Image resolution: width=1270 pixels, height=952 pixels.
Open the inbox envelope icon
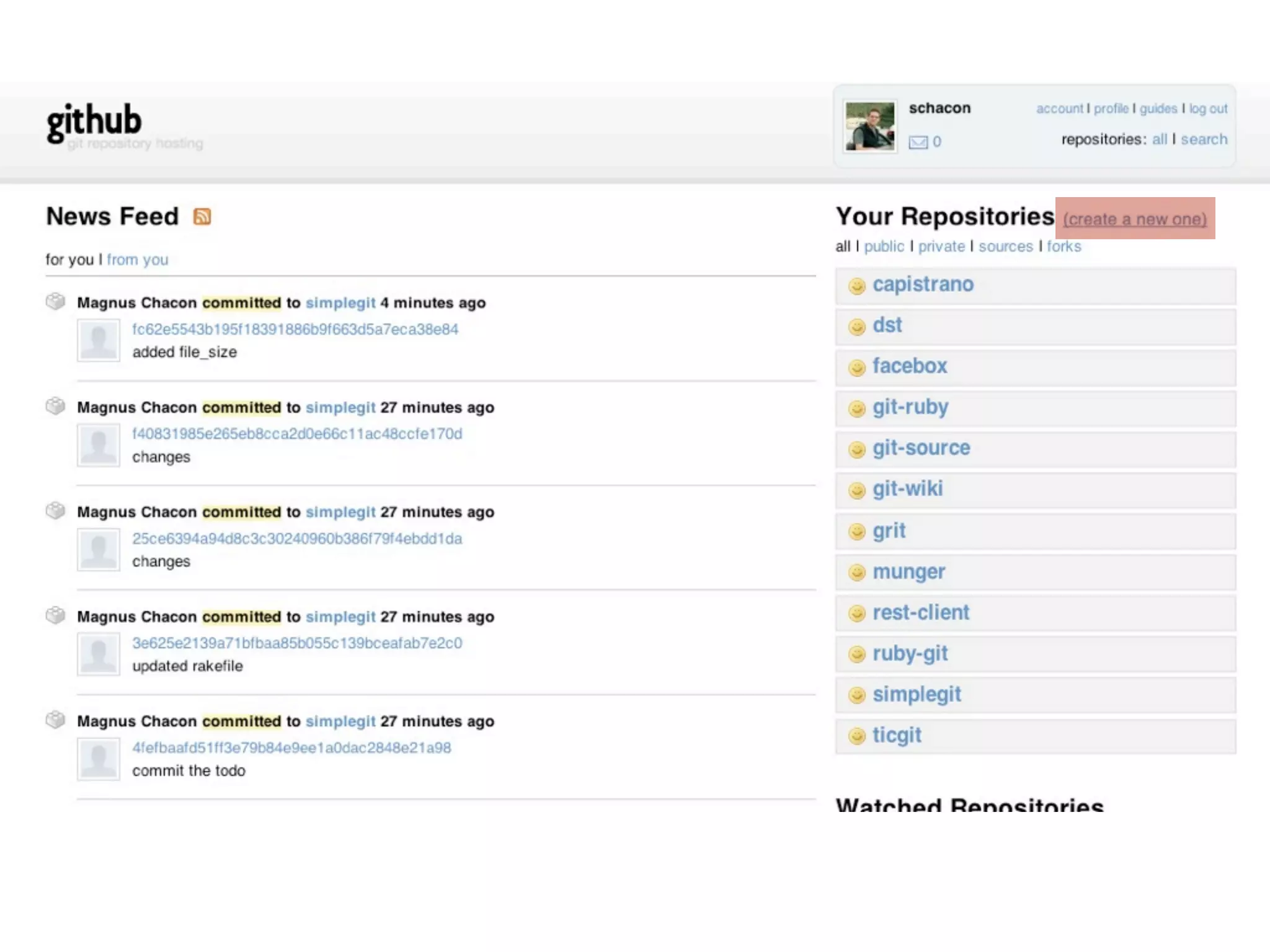click(x=918, y=143)
